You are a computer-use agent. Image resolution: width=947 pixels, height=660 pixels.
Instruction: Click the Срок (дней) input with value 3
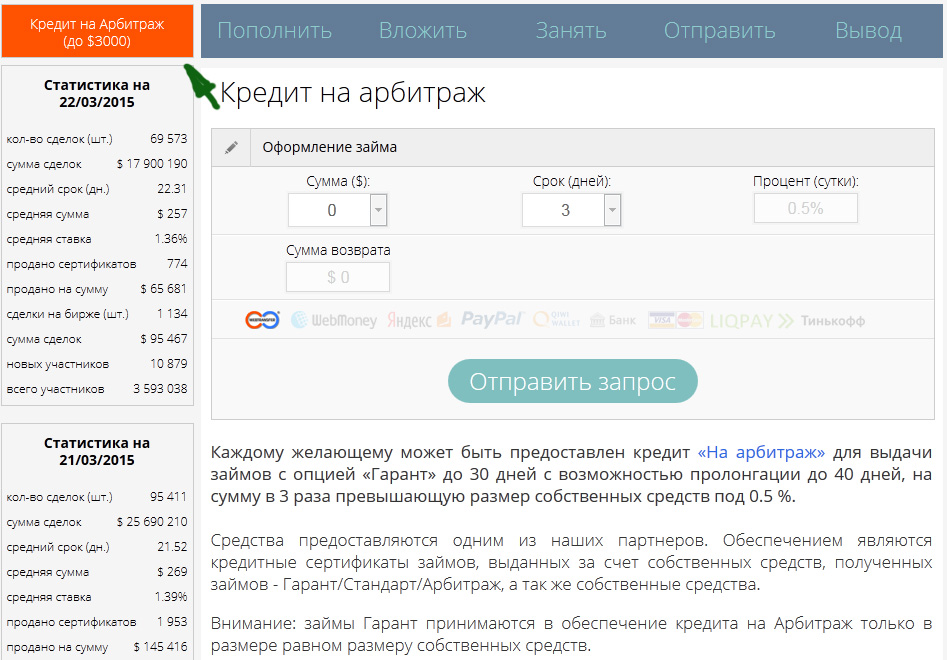(563, 210)
